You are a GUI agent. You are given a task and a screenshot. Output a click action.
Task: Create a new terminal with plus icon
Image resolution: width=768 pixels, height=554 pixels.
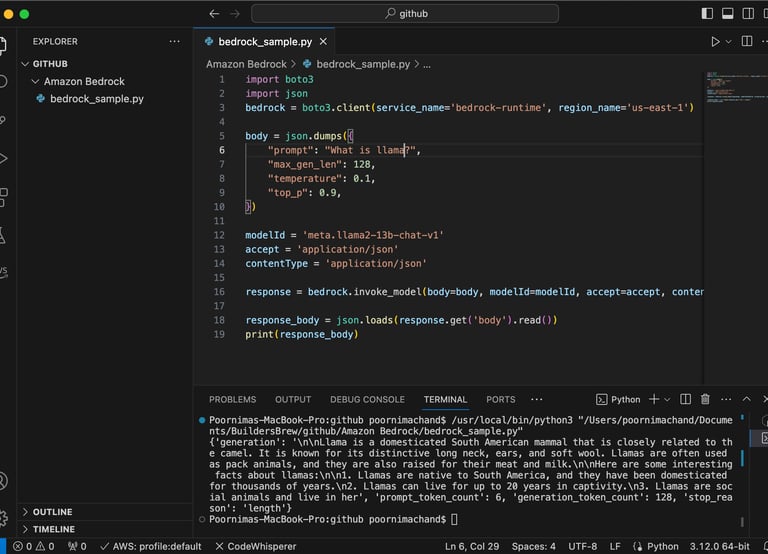point(654,399)
